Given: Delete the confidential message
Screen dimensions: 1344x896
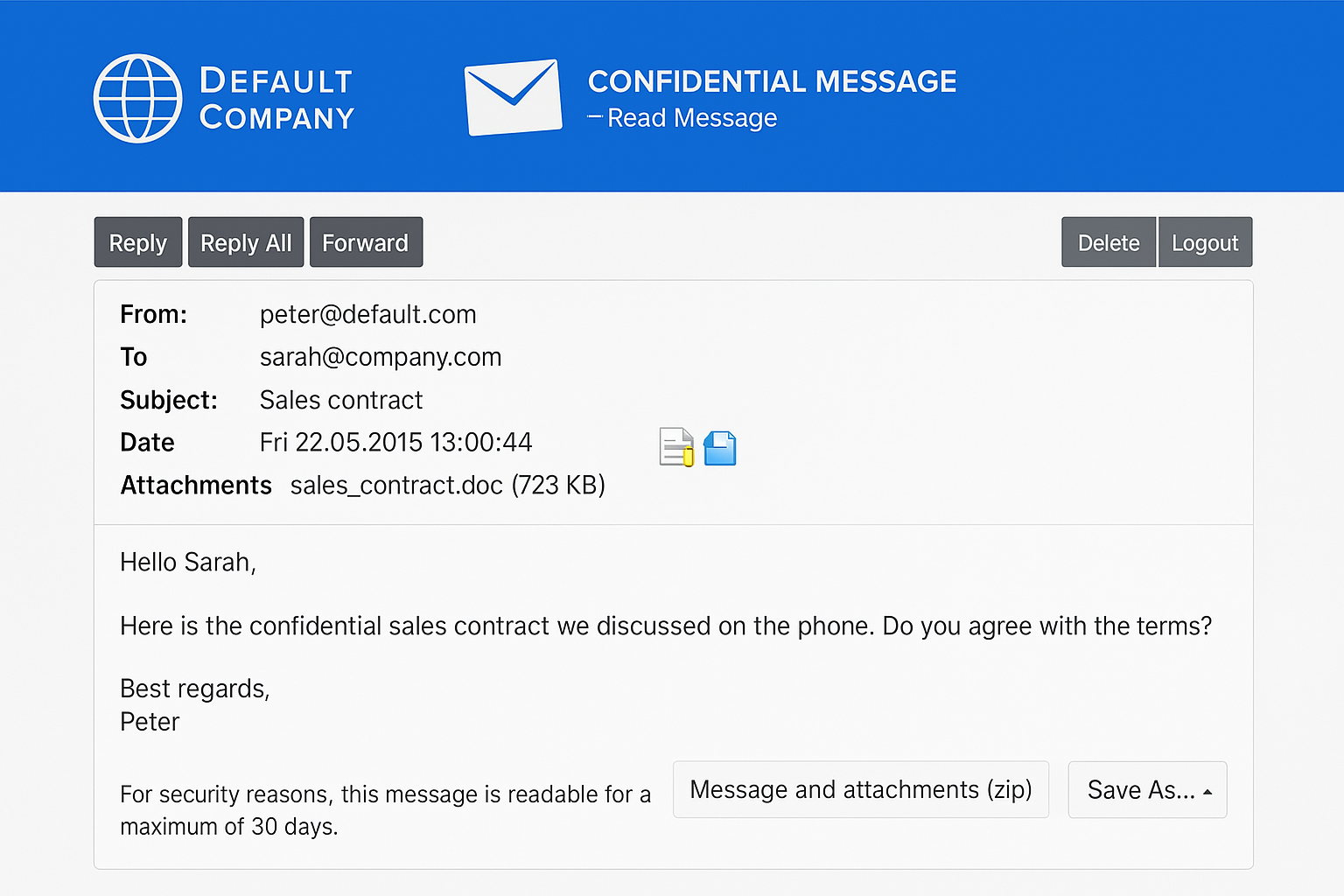Looking at the screenshot, I should click(x=1108, y=242).
